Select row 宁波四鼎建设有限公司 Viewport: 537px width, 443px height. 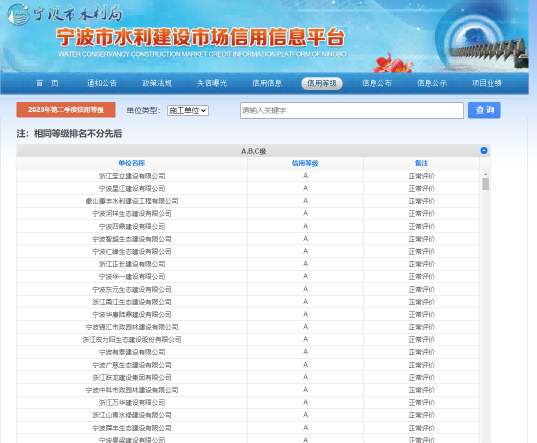[248, 226]
